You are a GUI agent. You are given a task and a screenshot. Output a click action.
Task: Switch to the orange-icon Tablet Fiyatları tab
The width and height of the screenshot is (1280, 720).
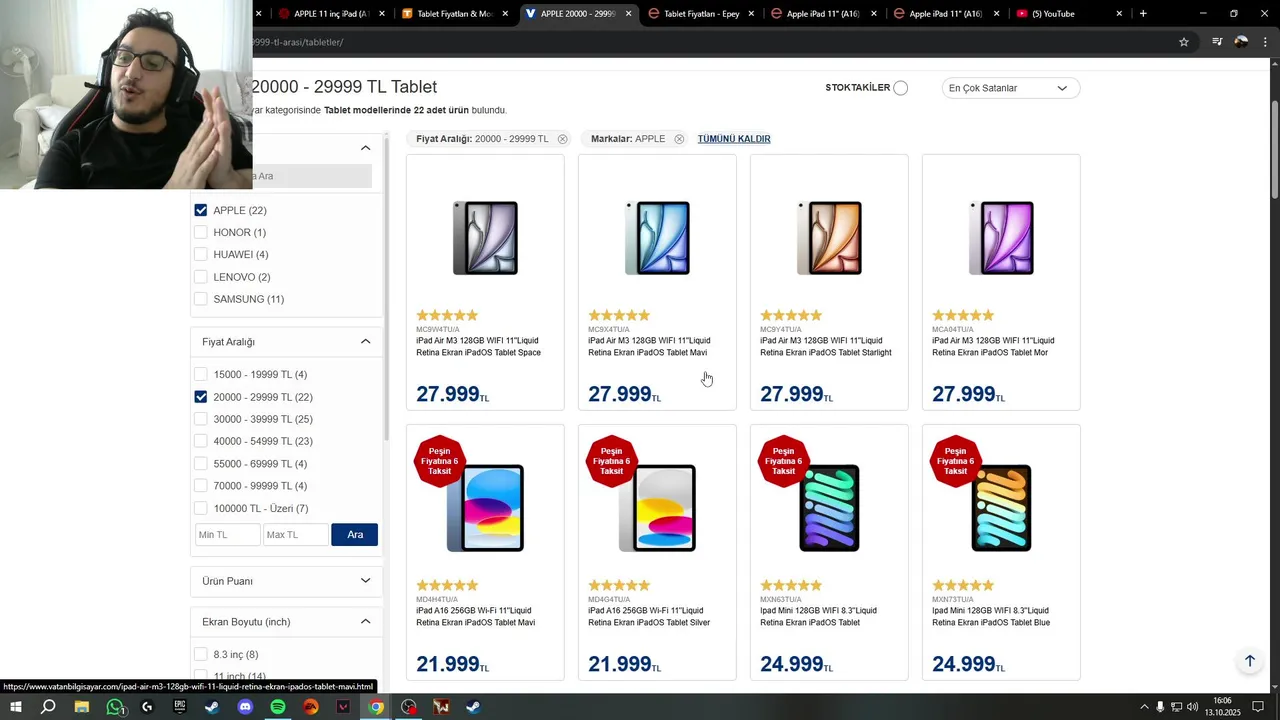(455, 14)
